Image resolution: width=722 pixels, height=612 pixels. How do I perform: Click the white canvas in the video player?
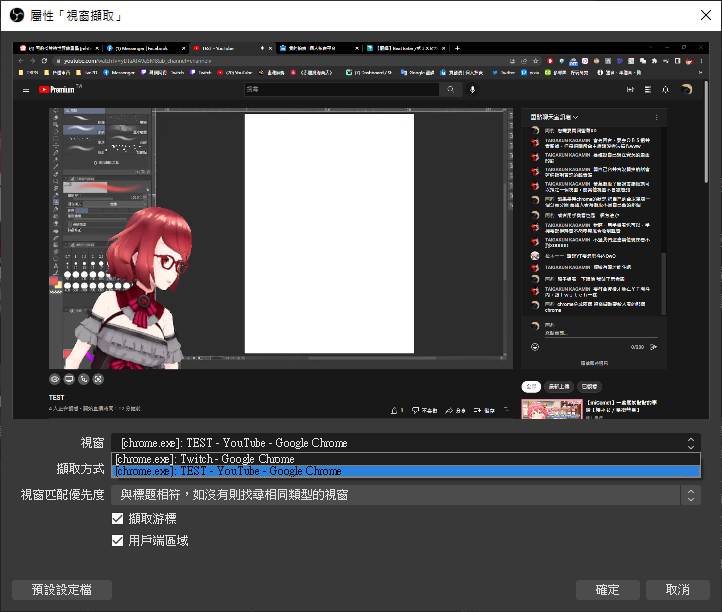[x=329, y=233]
